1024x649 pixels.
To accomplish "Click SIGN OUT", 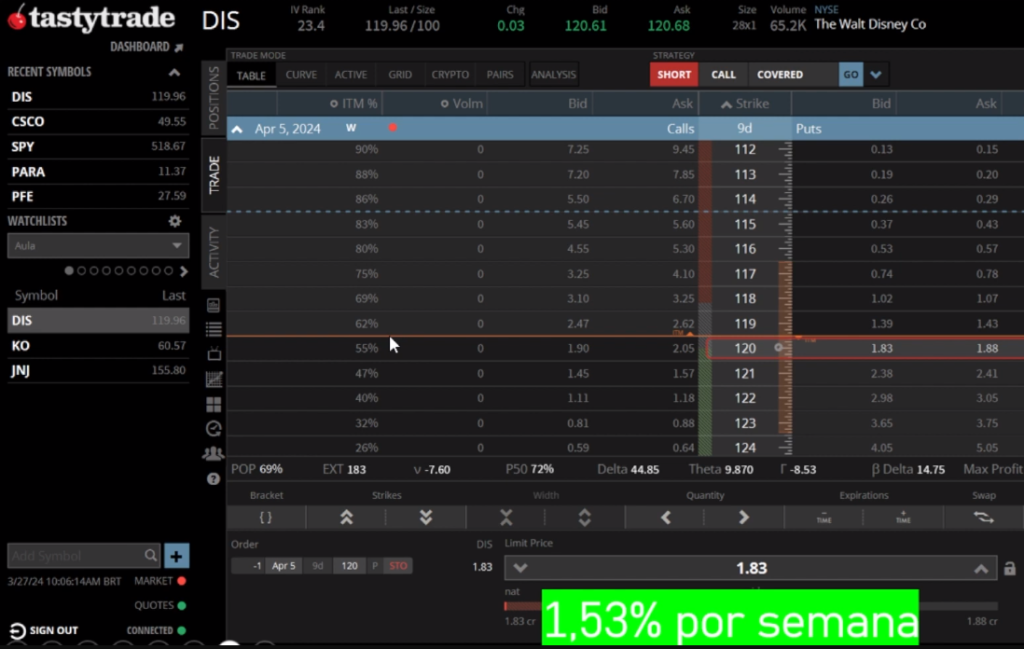I will pyautogui.click(x=44, y=630).
